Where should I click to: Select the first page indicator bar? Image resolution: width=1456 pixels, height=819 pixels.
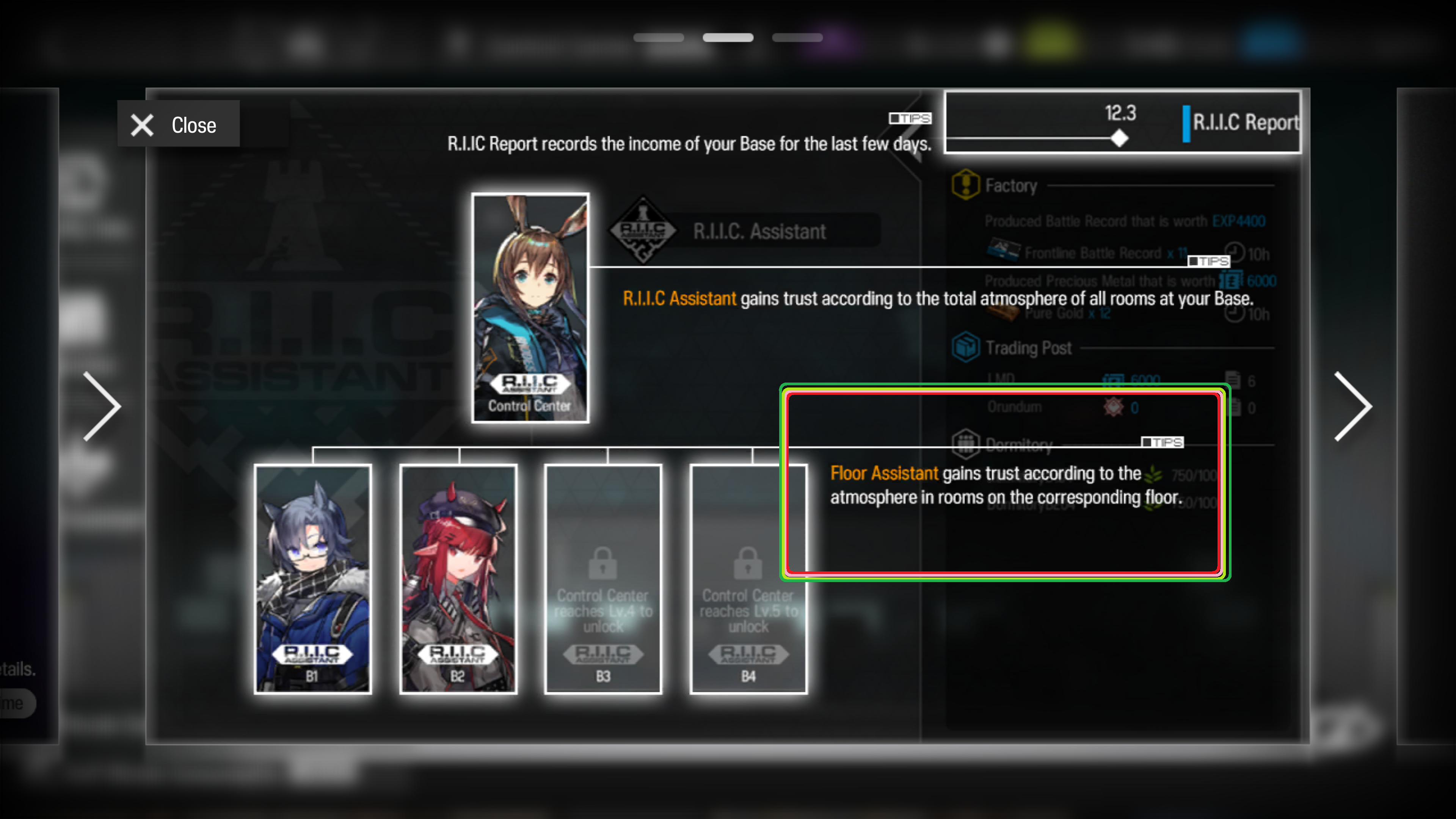pyautogui.click(x=659, y=38)
